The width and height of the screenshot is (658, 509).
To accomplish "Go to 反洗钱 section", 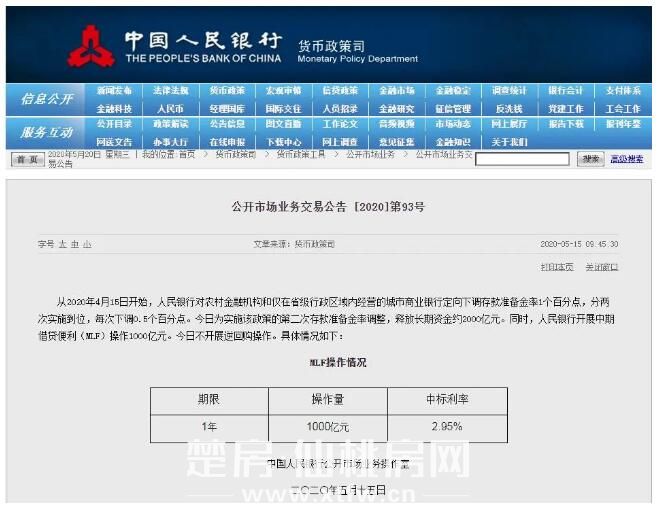I will coord(509,109).
